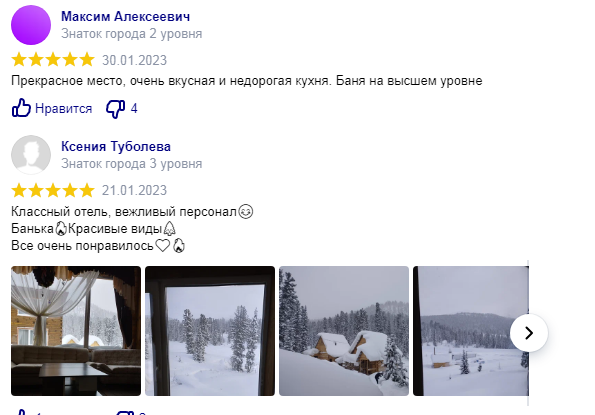
Task: Click 'Знаток города 3 уровня' badge text
Action: 131,164
